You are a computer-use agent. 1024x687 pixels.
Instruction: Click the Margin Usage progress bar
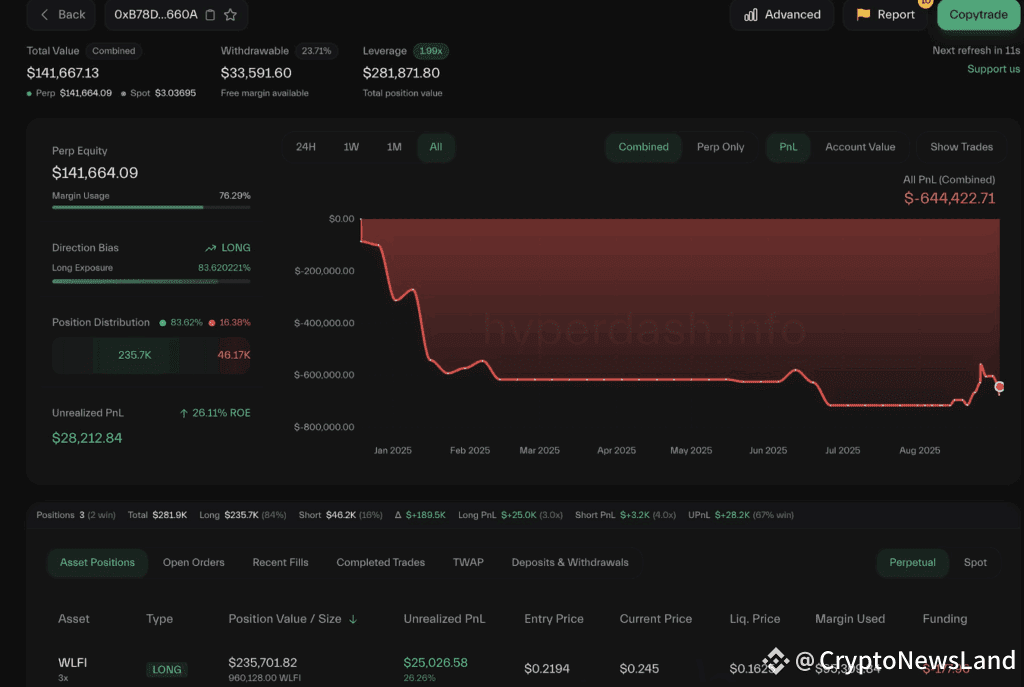pos(151,207)
